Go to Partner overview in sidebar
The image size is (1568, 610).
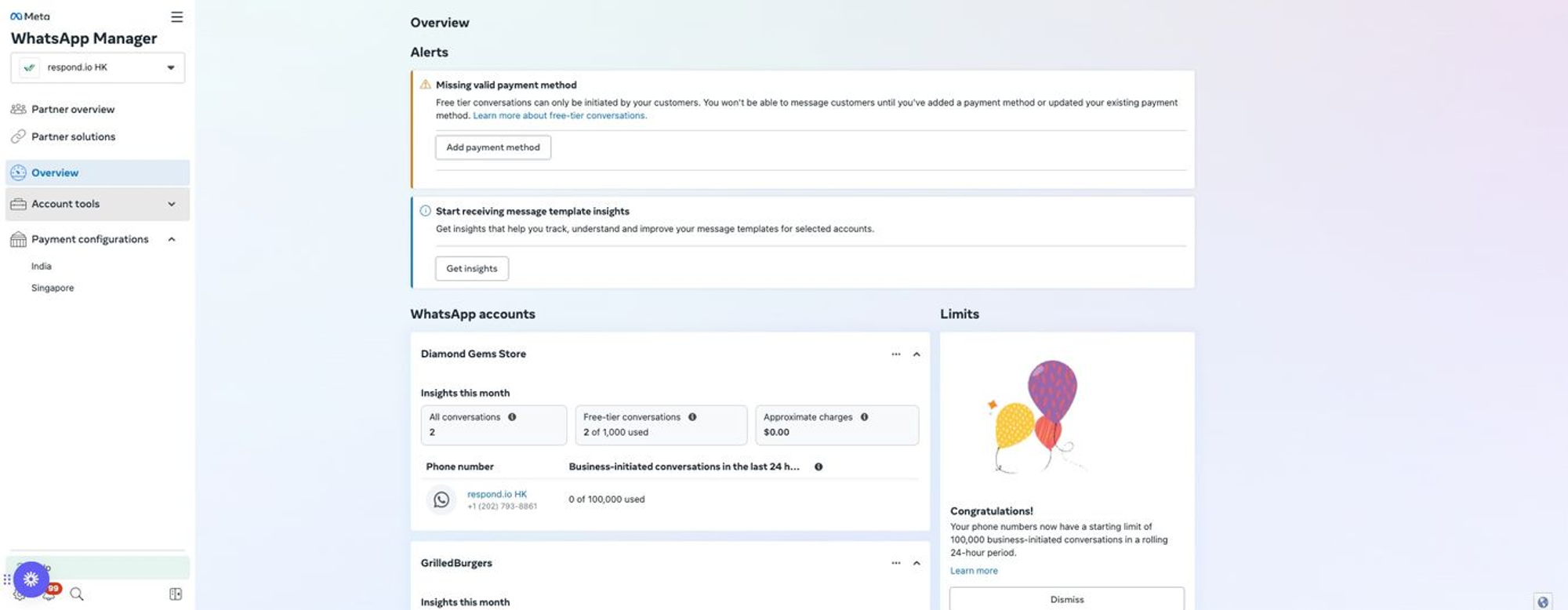coord(73,109)
